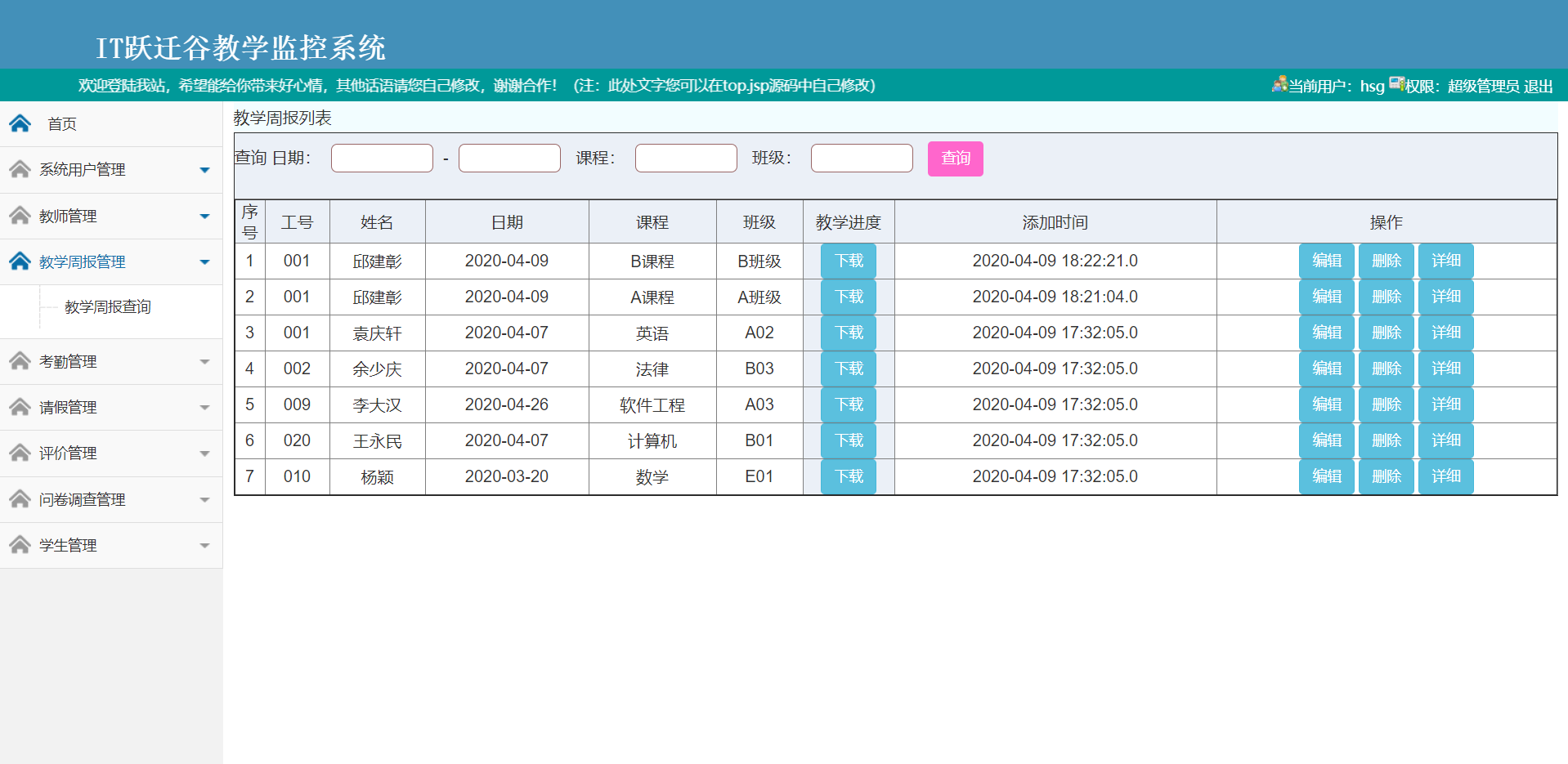
Task: Click 详细 for the 数学 row
Action: click(x=1446, y=476)
